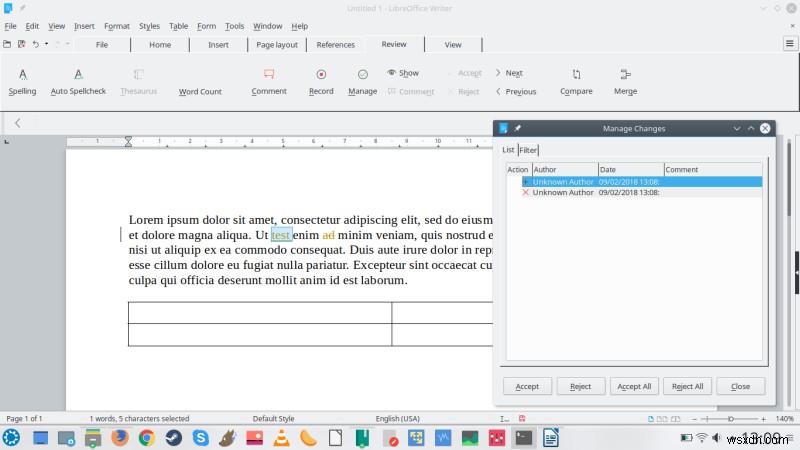
Task: Pin the Manage Changes window on top
Action: (517, 129)
